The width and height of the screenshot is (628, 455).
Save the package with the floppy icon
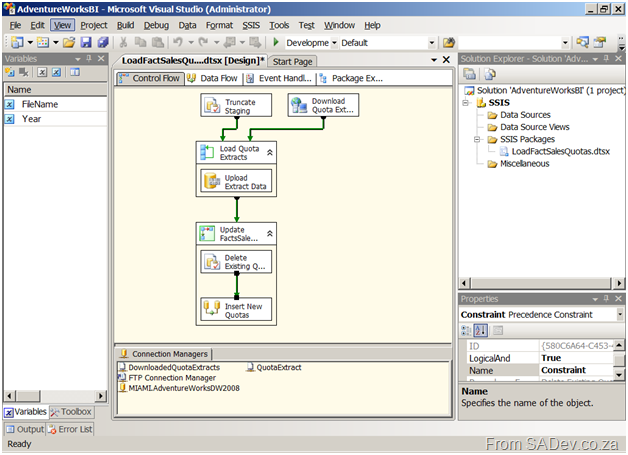[x=86, y=42]
